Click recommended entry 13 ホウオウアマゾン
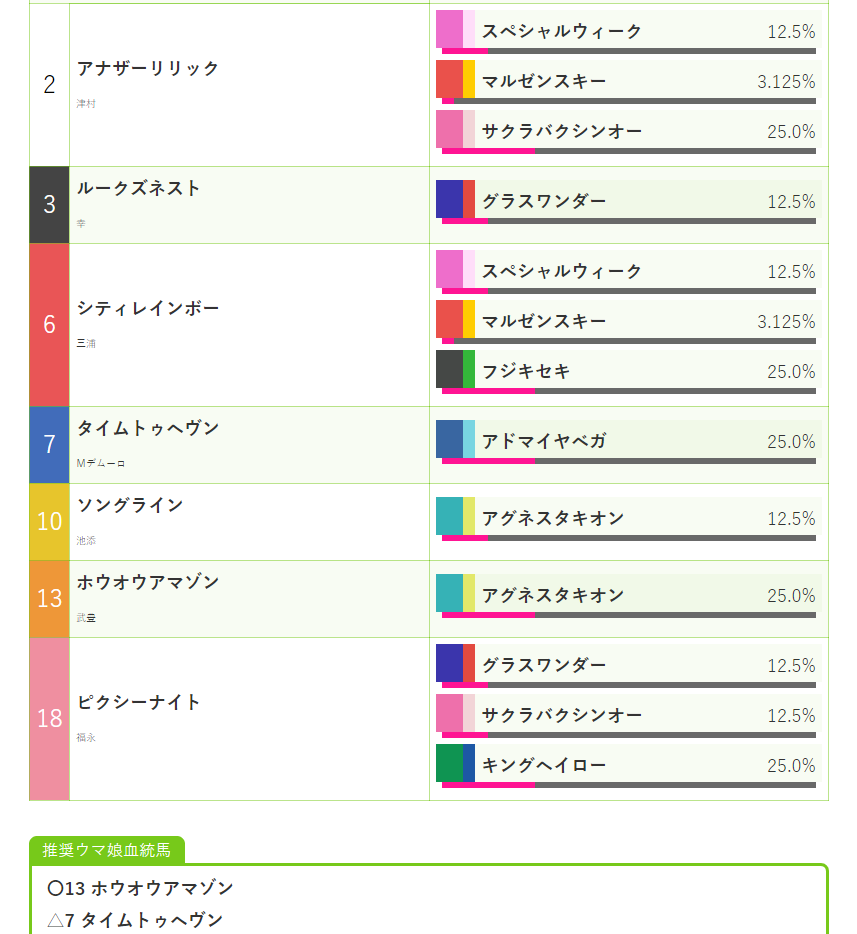The height and width of the screenshot is (934, 857). click(x=141, y=888)
